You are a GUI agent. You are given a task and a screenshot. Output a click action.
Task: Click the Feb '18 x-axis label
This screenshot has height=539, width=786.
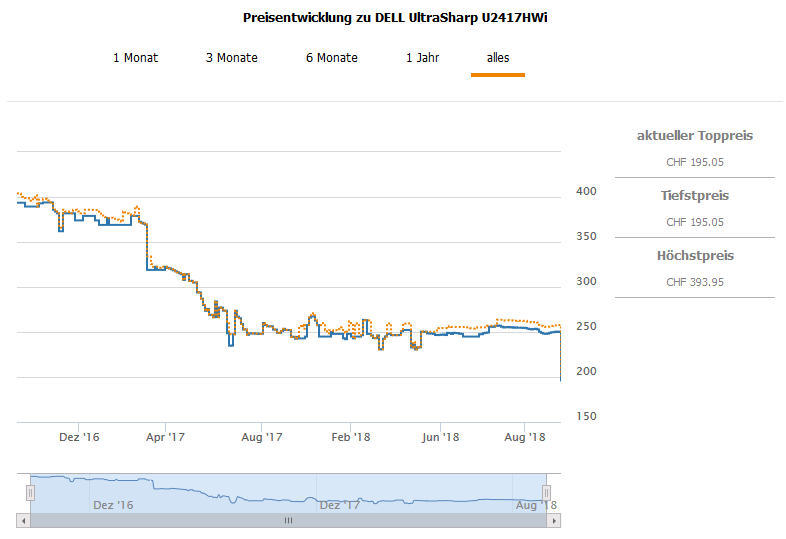[351, 437]
